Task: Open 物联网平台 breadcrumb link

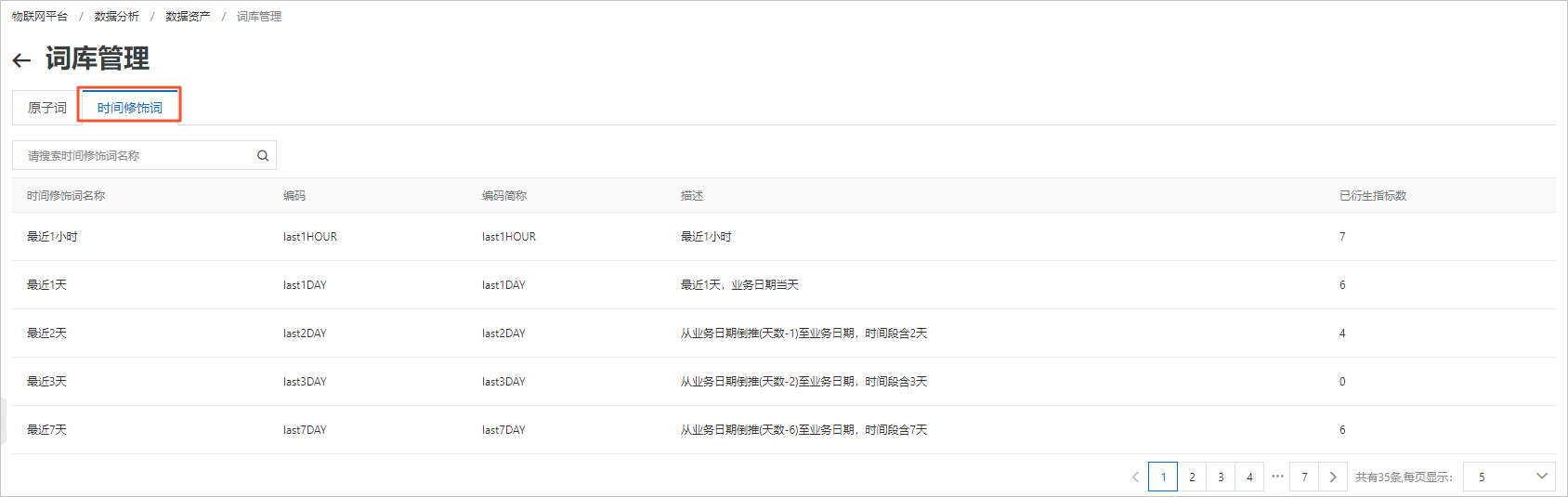Action: [x=40, y=17]
